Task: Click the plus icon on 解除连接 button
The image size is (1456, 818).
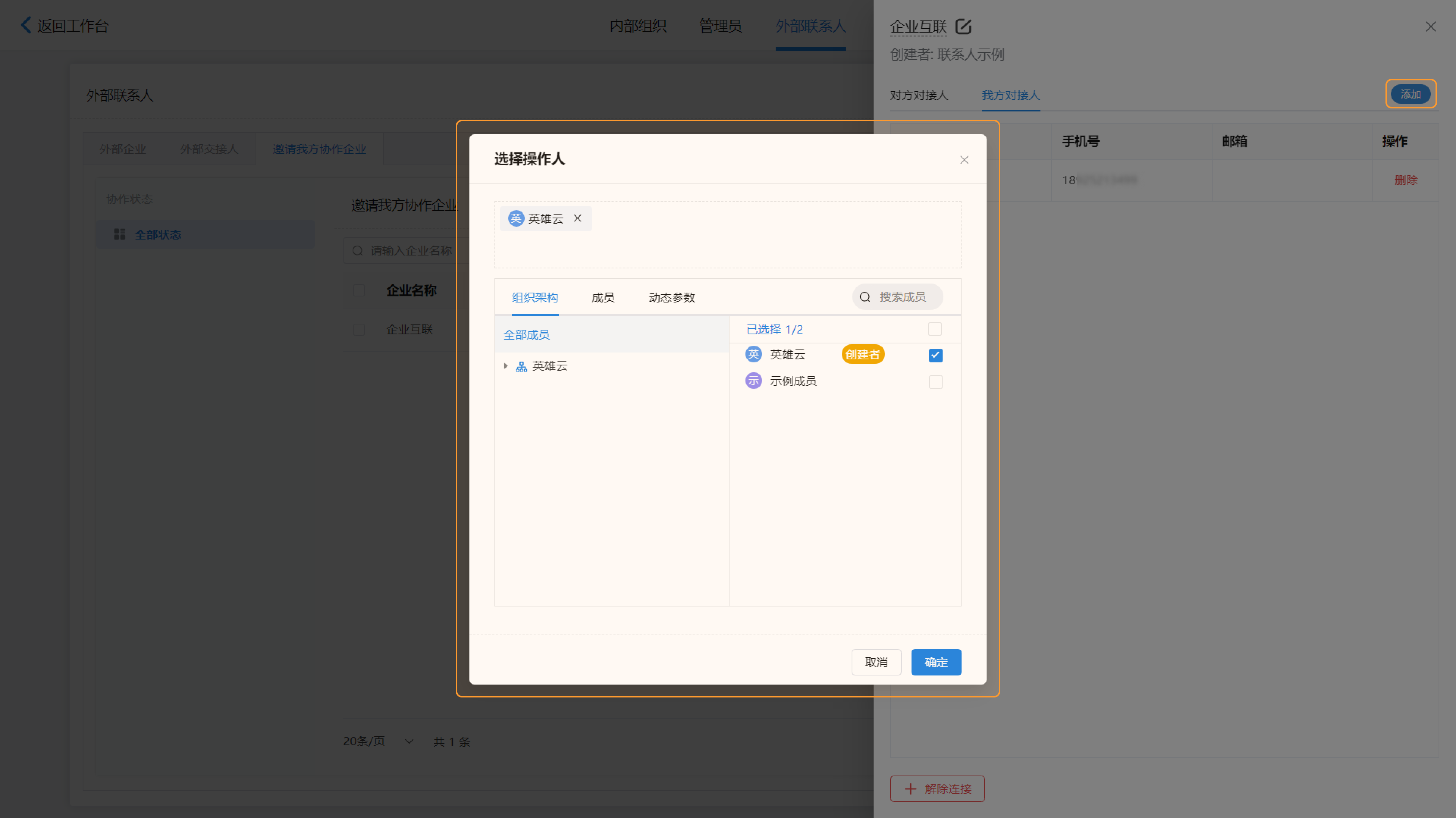Action: pos(910,789)
